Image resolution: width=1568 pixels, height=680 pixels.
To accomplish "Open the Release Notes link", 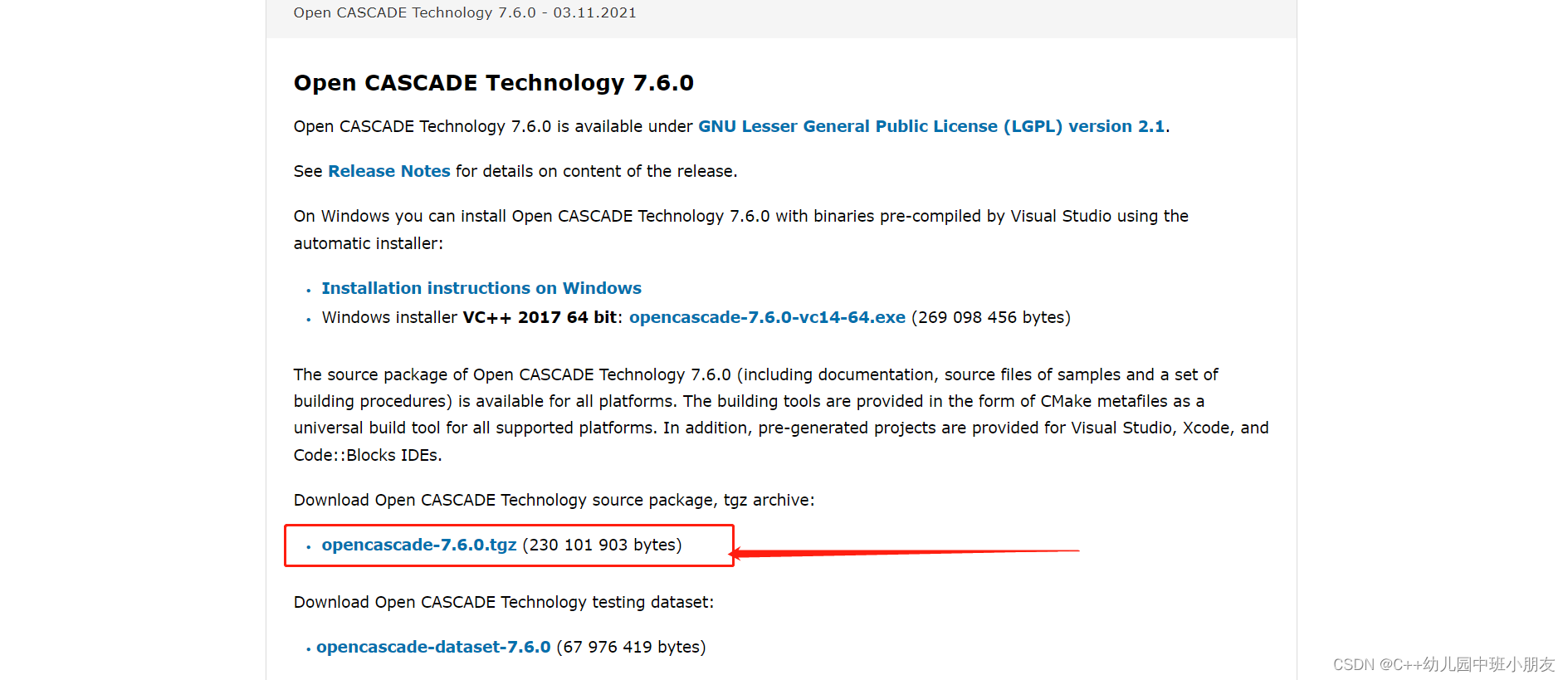I will [389, 171].
